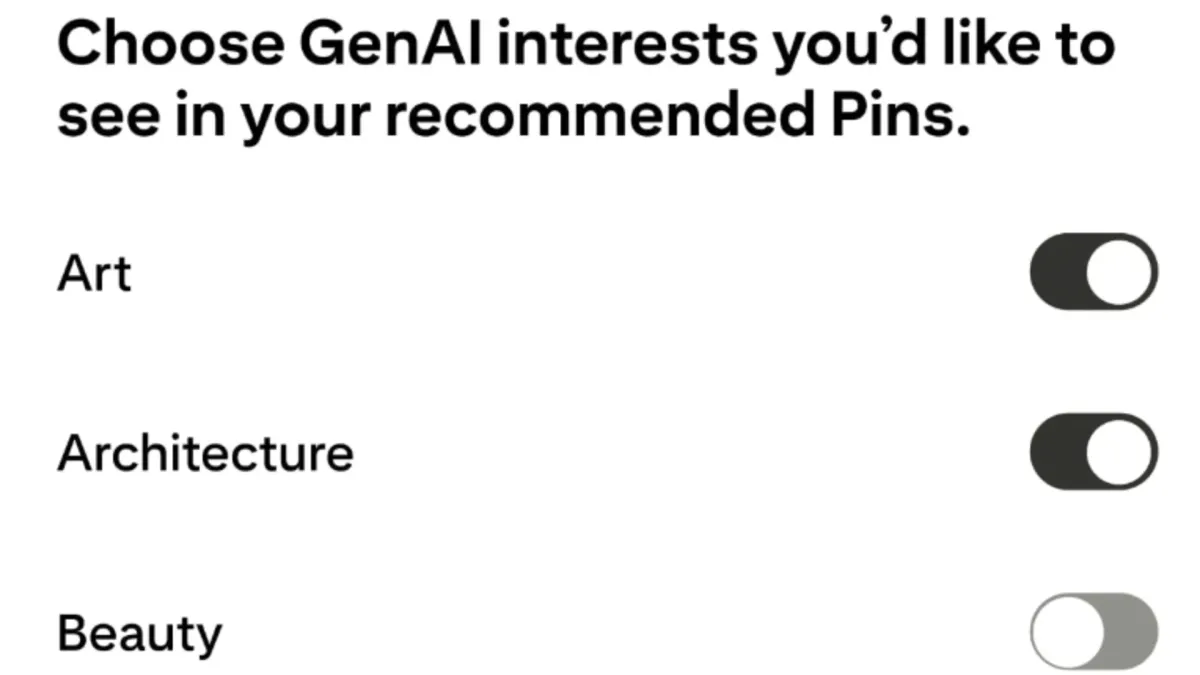
Task: Deactivate Architecture in recommended Pins
Action: point(1093,452)
